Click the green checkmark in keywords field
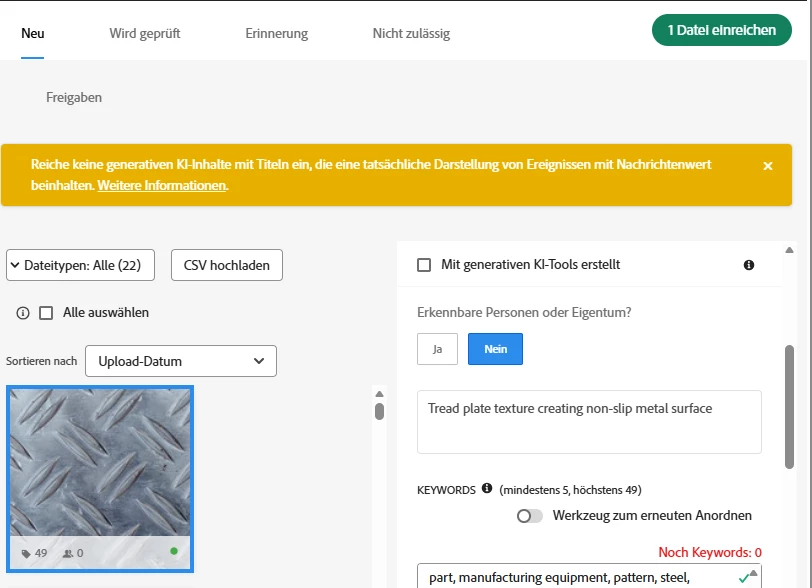This screenshot has height=588, width=812. point(744,578)
